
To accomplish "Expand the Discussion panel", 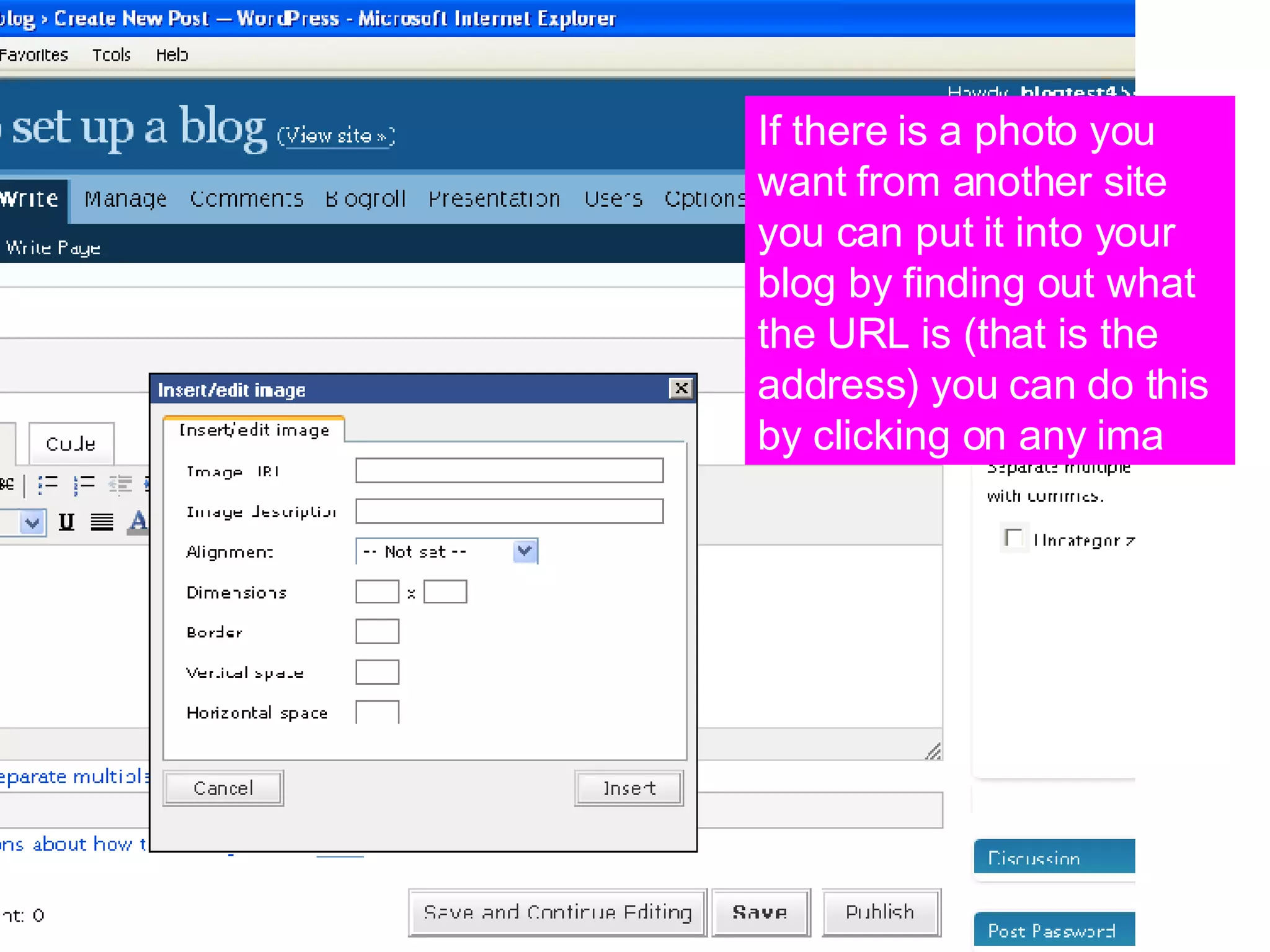I will pos(1054,857).
